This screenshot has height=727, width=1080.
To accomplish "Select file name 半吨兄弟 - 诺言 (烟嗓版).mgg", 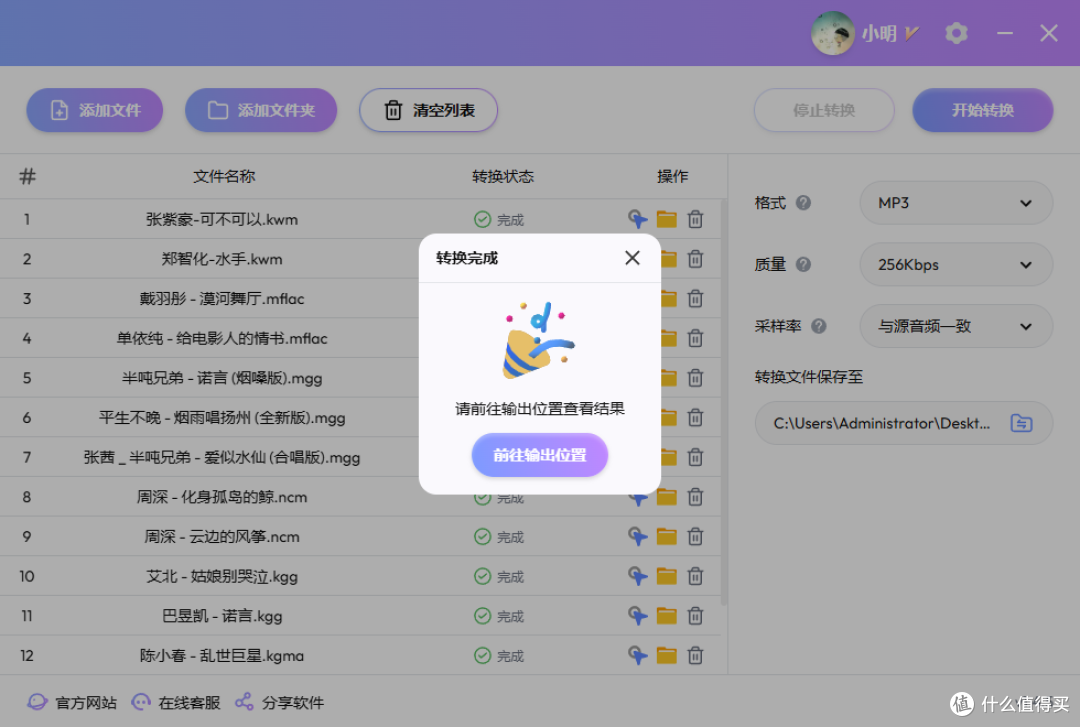I will (222, 378).
